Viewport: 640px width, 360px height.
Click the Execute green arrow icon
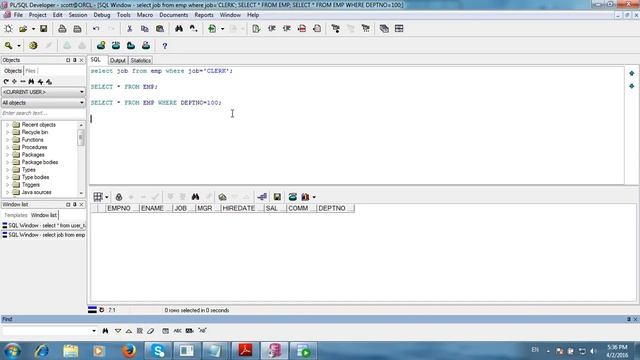click(212, 29)
